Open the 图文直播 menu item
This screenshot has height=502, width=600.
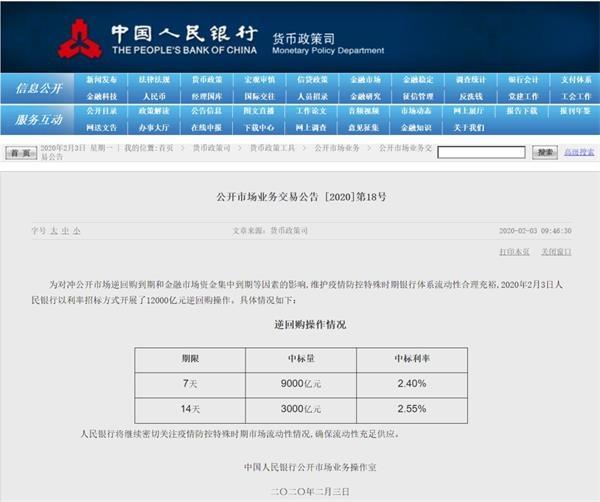click(x=259, y=111)
